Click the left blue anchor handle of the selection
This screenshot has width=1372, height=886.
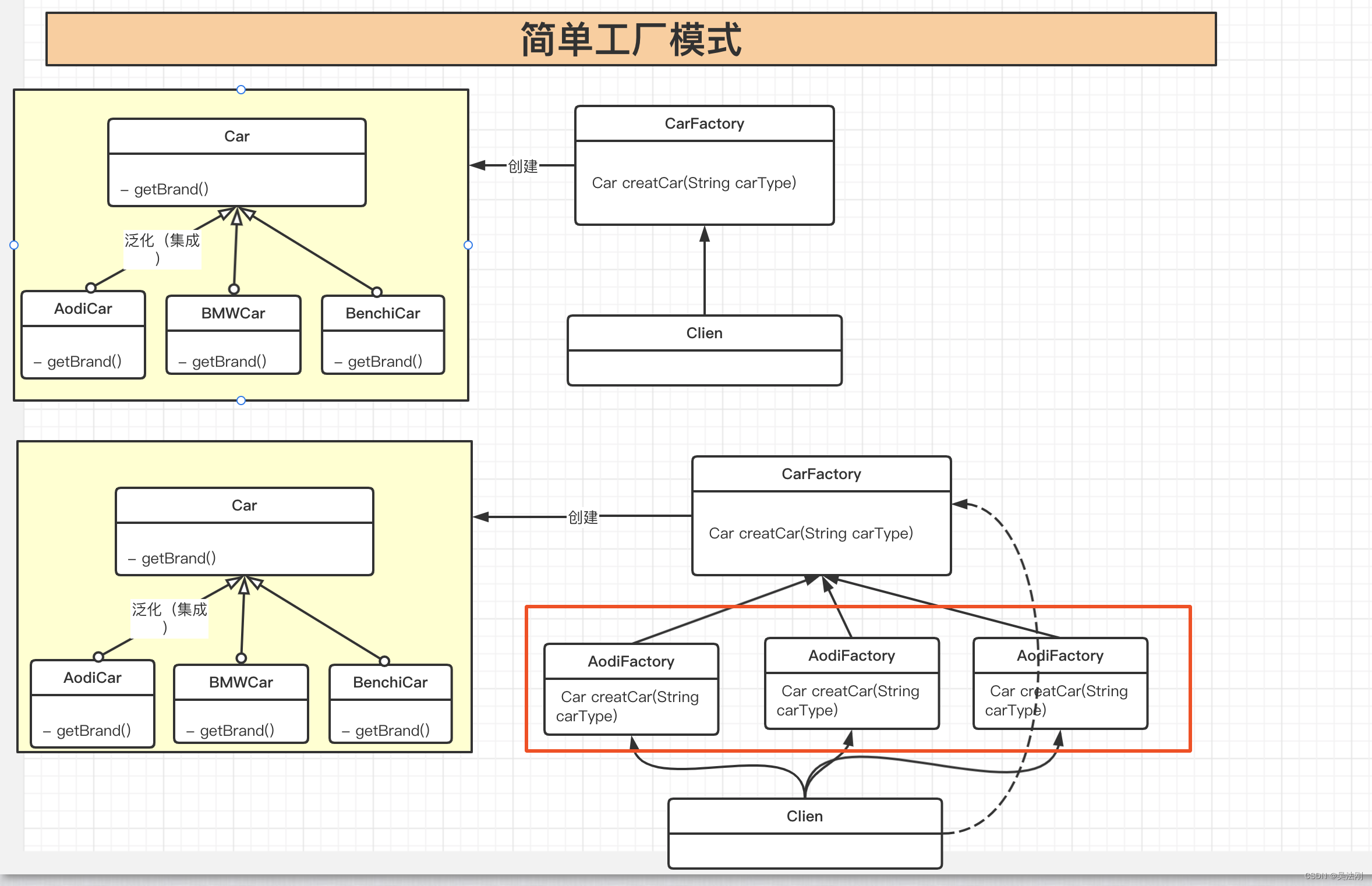14,244
